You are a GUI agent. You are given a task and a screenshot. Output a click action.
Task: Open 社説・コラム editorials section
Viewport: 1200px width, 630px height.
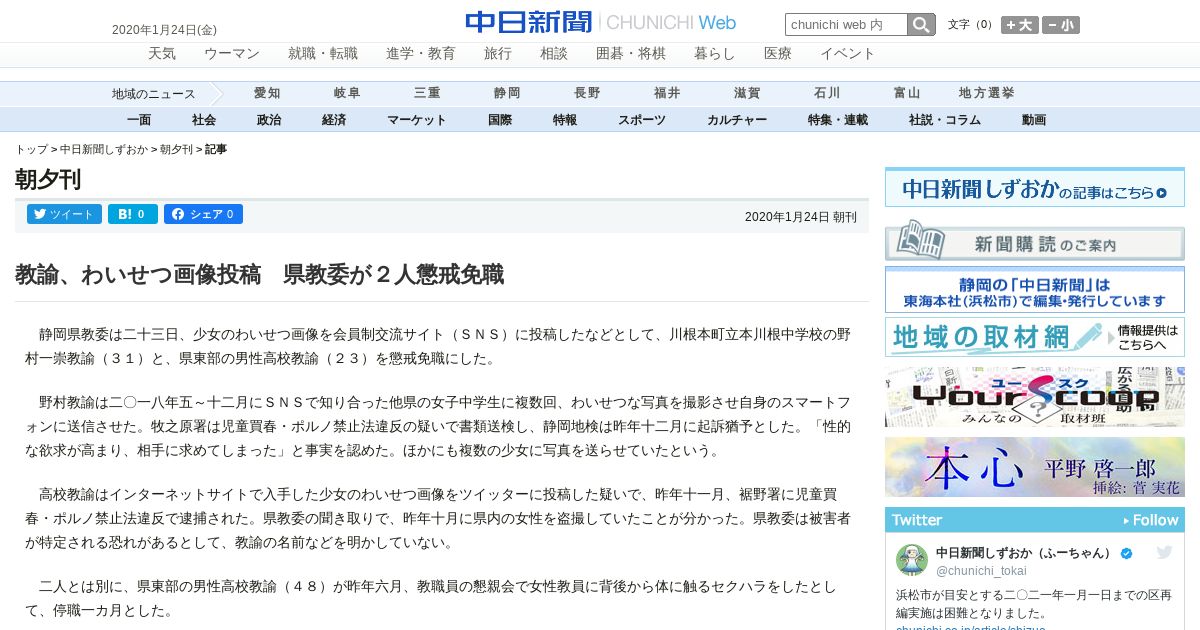tap(945, 120)
